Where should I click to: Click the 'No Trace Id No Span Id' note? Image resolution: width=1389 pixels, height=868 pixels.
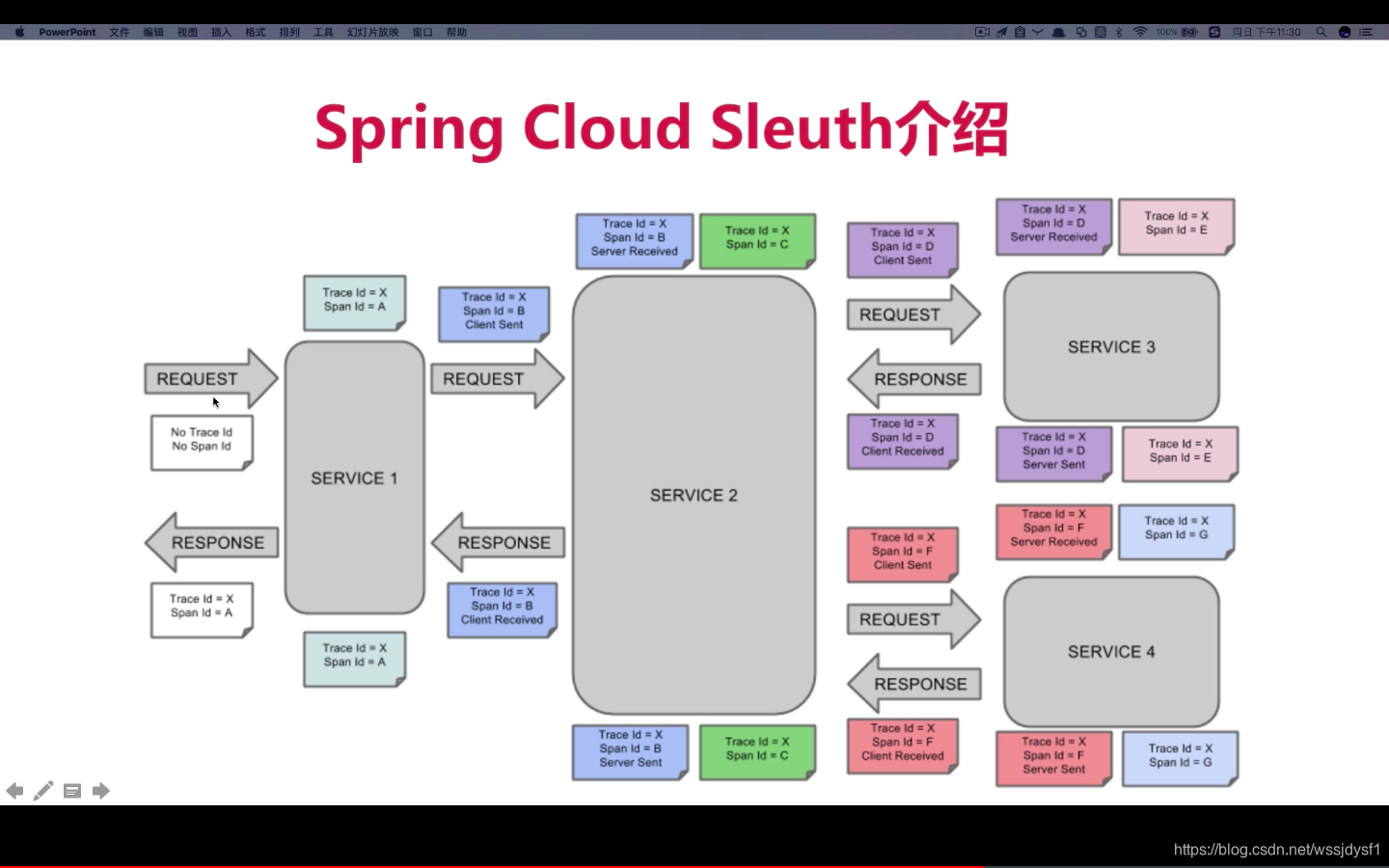[202, 442]
